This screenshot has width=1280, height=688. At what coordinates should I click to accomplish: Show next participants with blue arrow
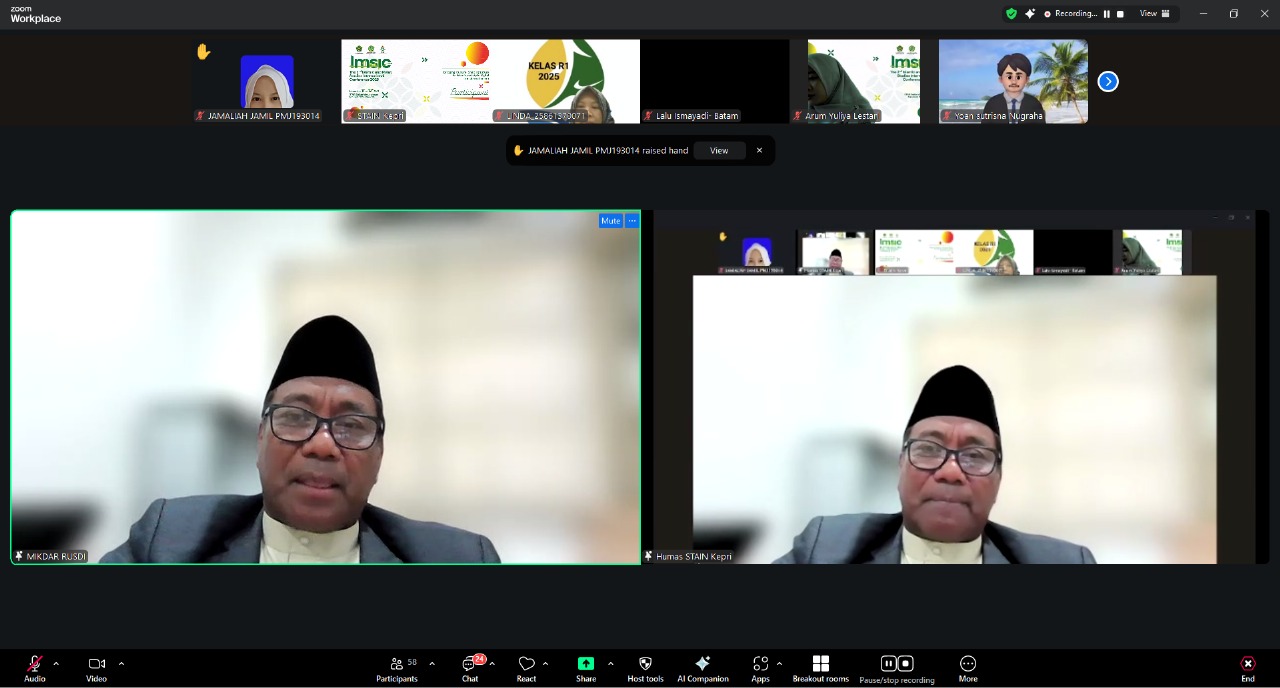click(x=1108, y=82)
